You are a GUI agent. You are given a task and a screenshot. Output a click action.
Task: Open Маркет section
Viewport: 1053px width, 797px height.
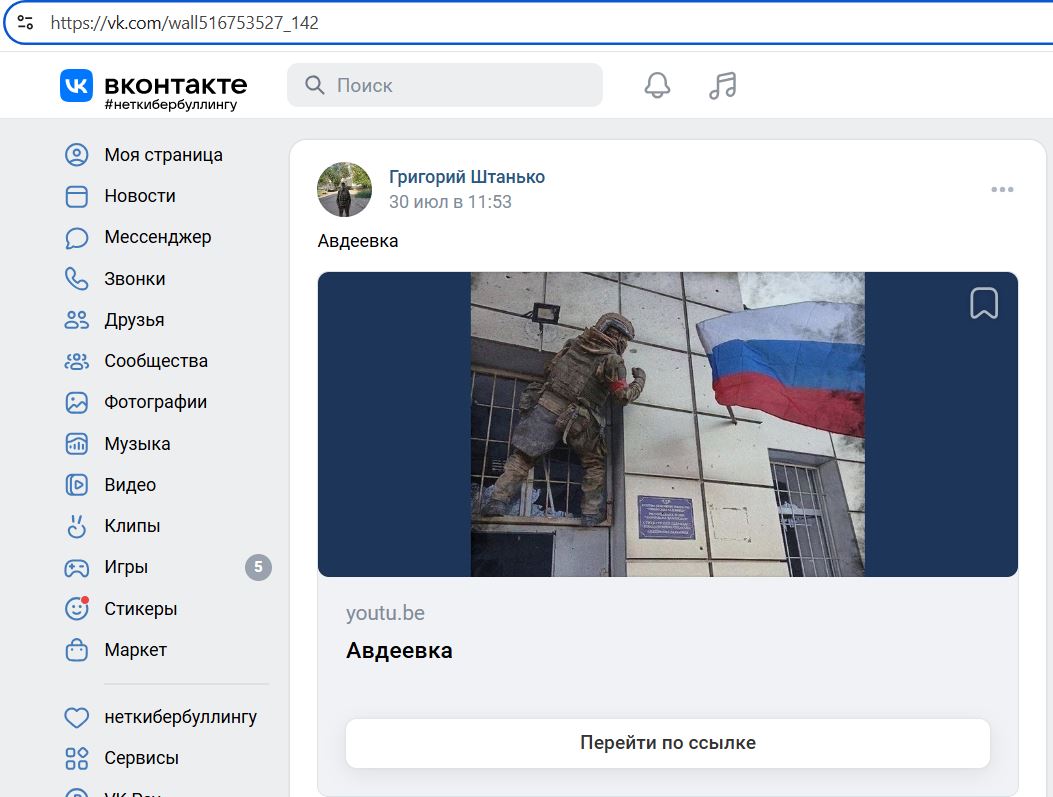pyautogui.click(x=135, y=650)
